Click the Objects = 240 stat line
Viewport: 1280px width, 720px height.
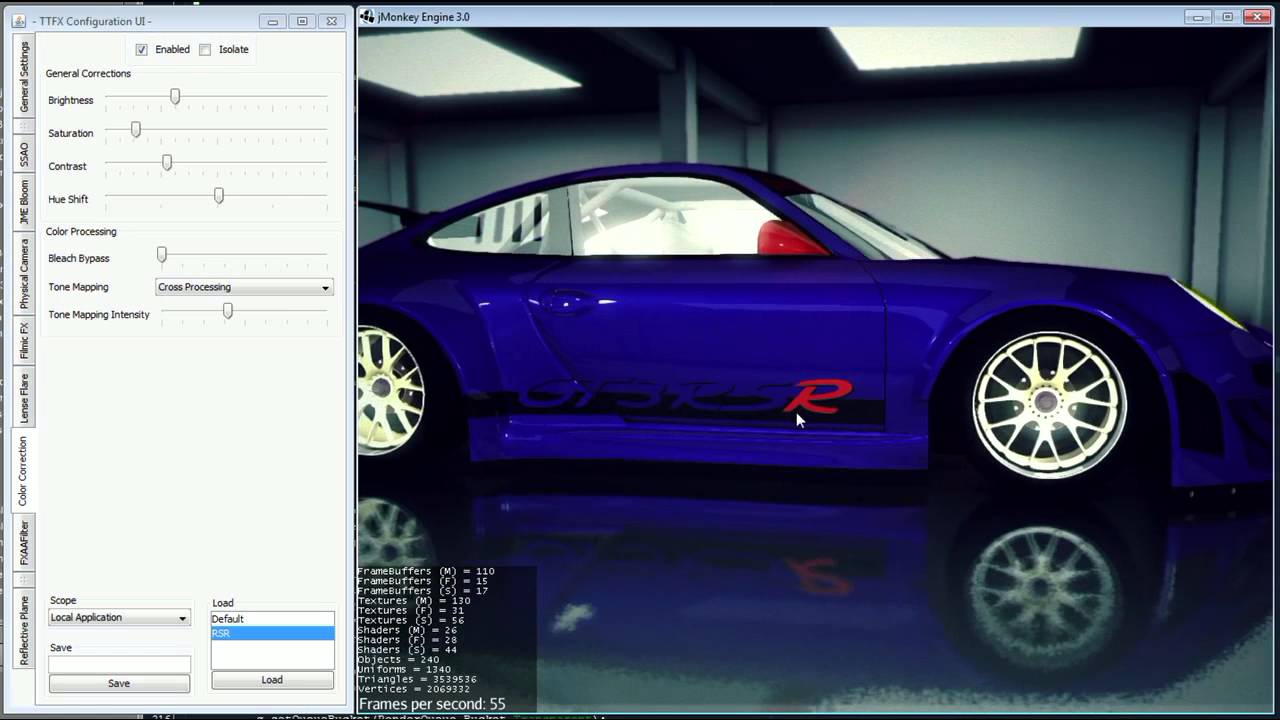pyautogui.click(x=397, y=660)
